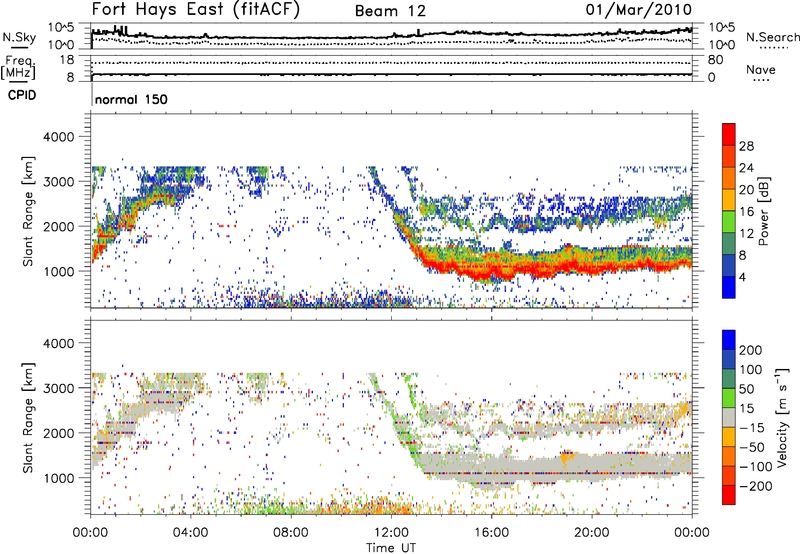Click the Nave legend label
800x554 pixels.
pos(761,70)
